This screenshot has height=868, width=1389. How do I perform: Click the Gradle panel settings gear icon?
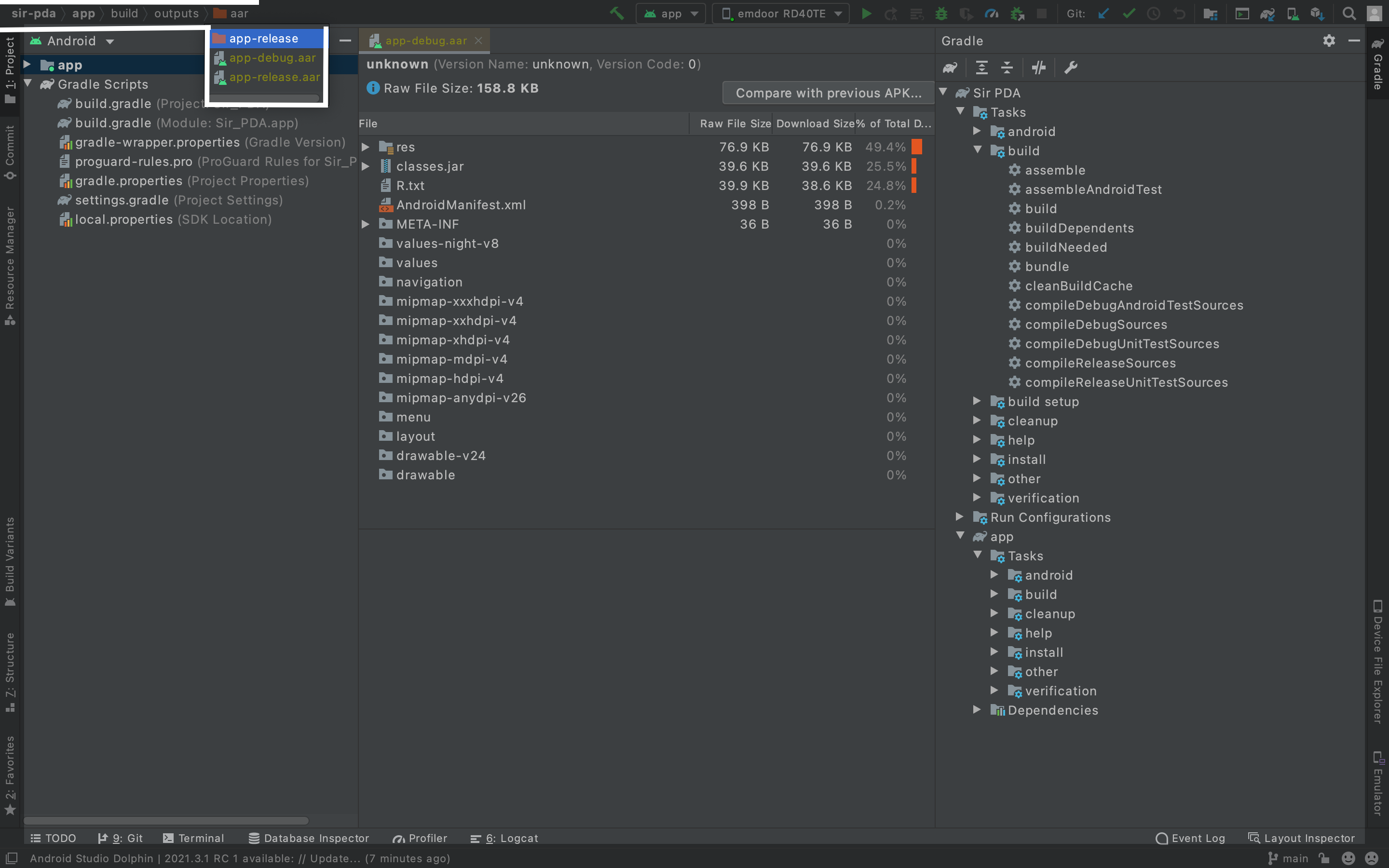pos(1328,41)
